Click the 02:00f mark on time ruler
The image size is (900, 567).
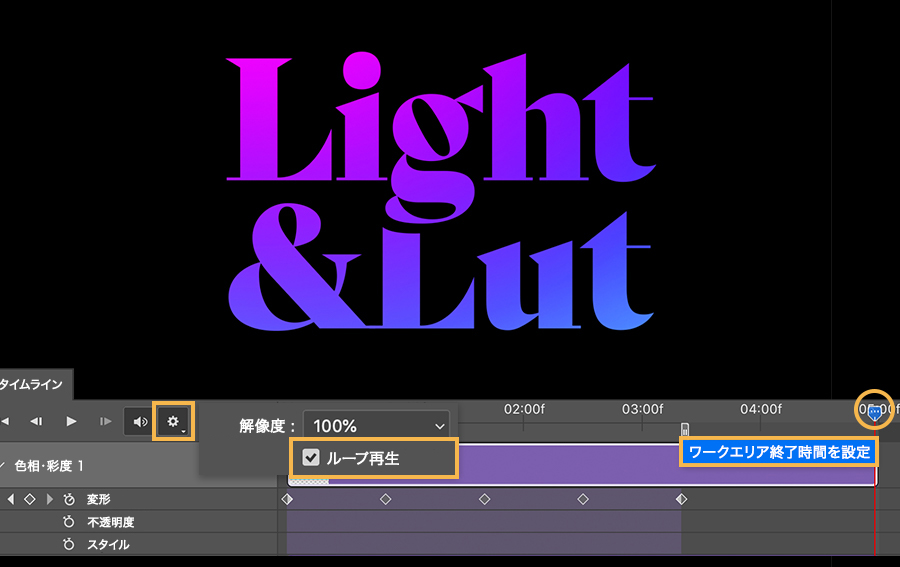click(524, 409)
